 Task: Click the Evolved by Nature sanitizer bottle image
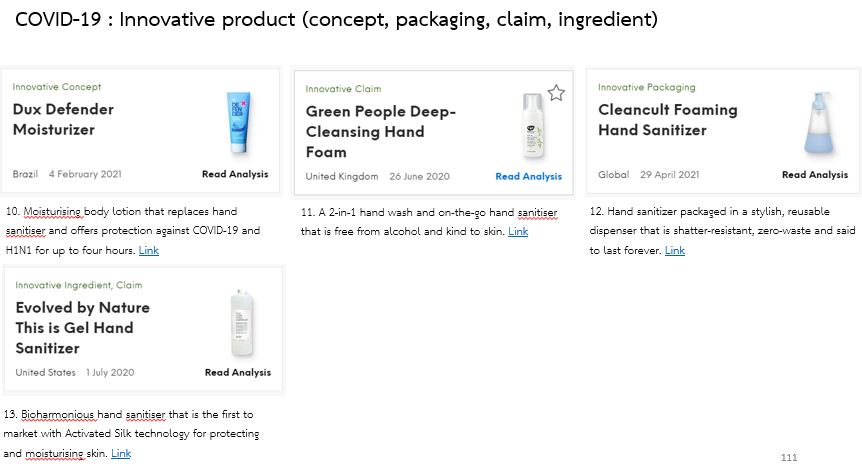tap(241, 323)
